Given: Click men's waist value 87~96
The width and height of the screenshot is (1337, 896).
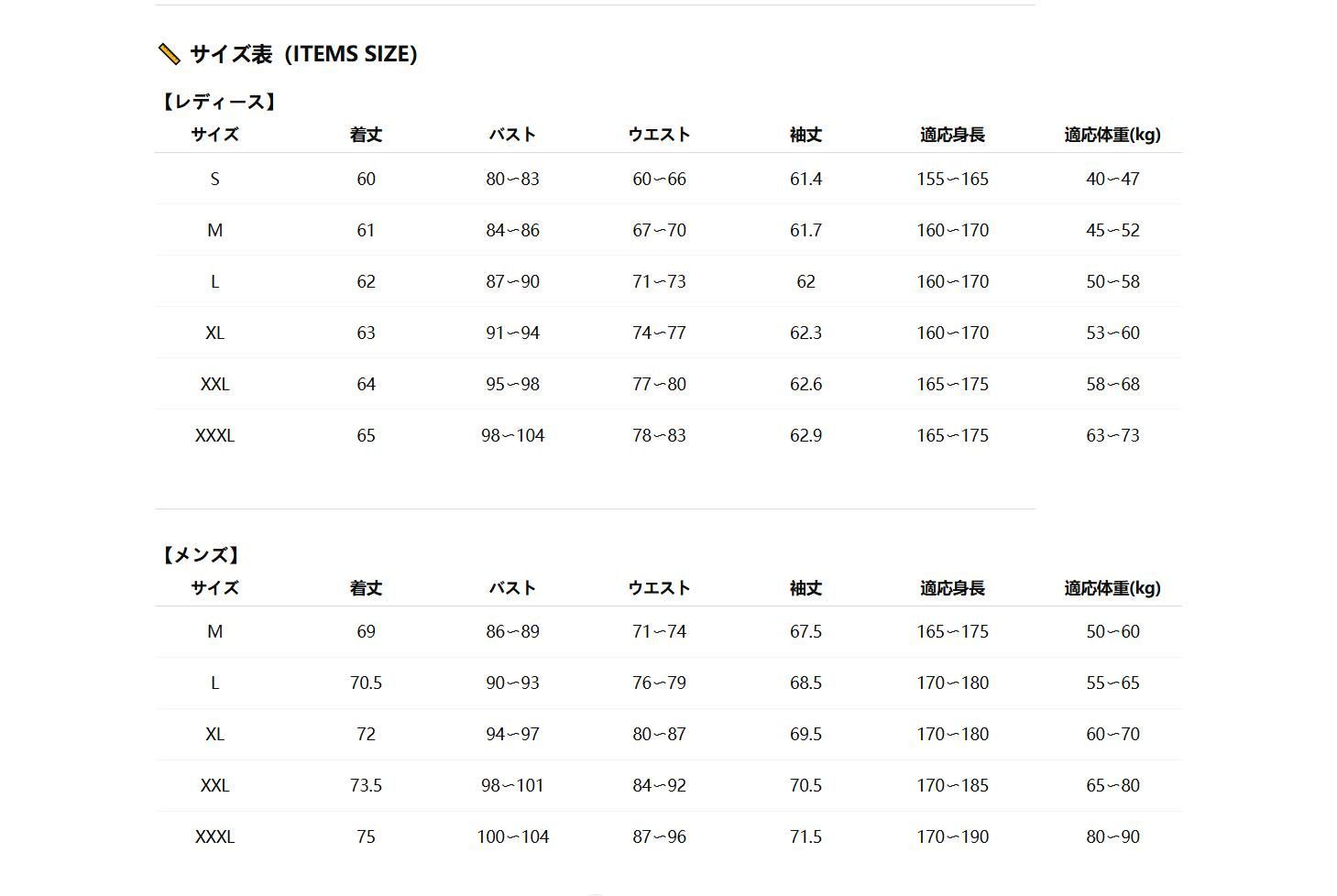Looking at the screenshot, I should tap(659, 837).
